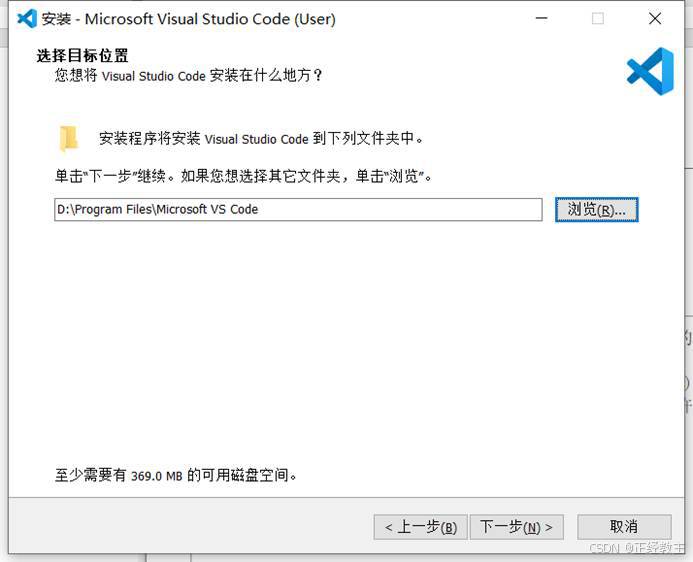The height and width of the screenshot is (562, 693).
Task: Continue with 下一步(N) button
Action: 517,527
